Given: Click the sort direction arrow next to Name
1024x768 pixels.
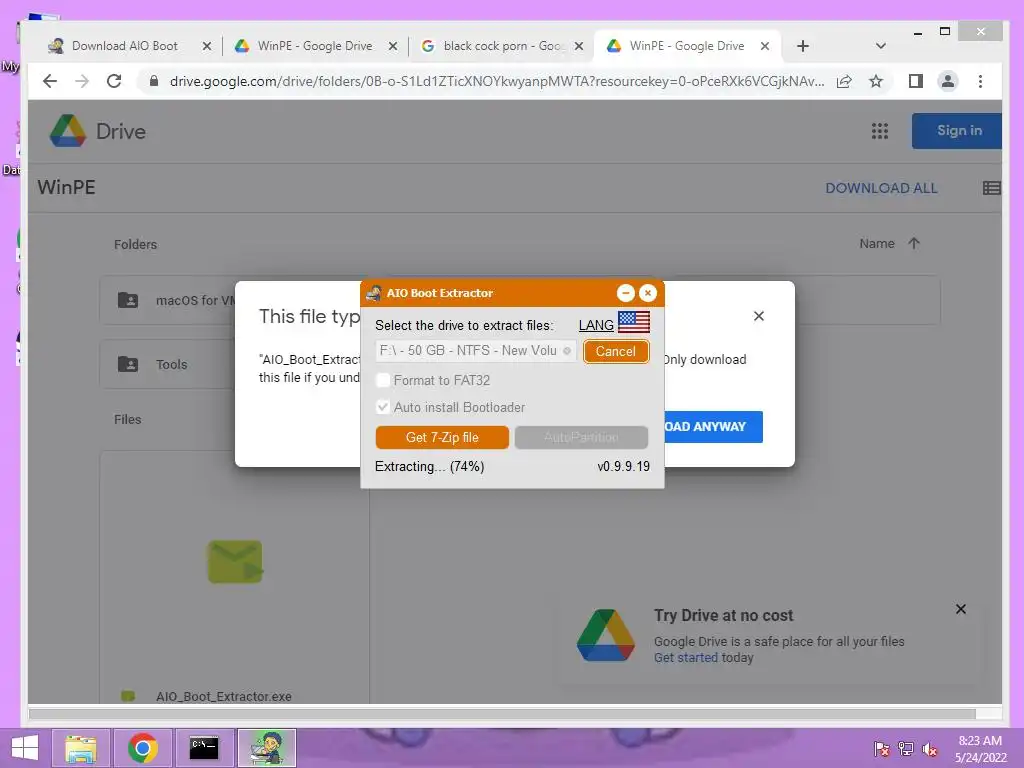Looking at the screenshot, I should [x=914, y=244].
